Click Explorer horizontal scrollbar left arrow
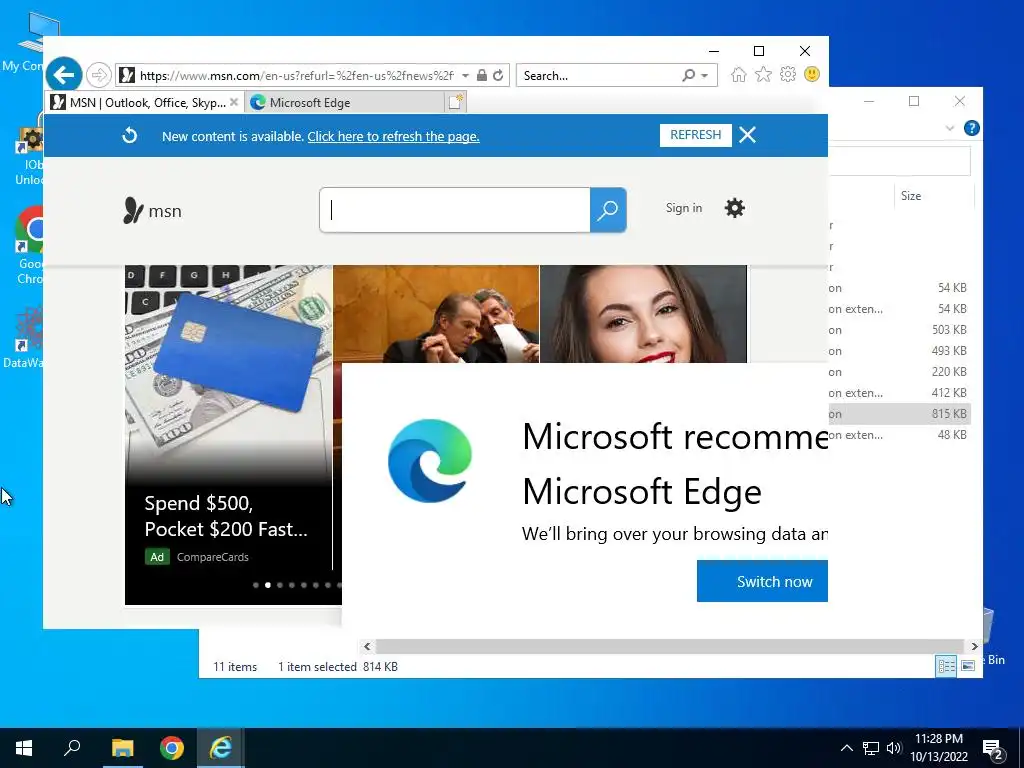 367,646
